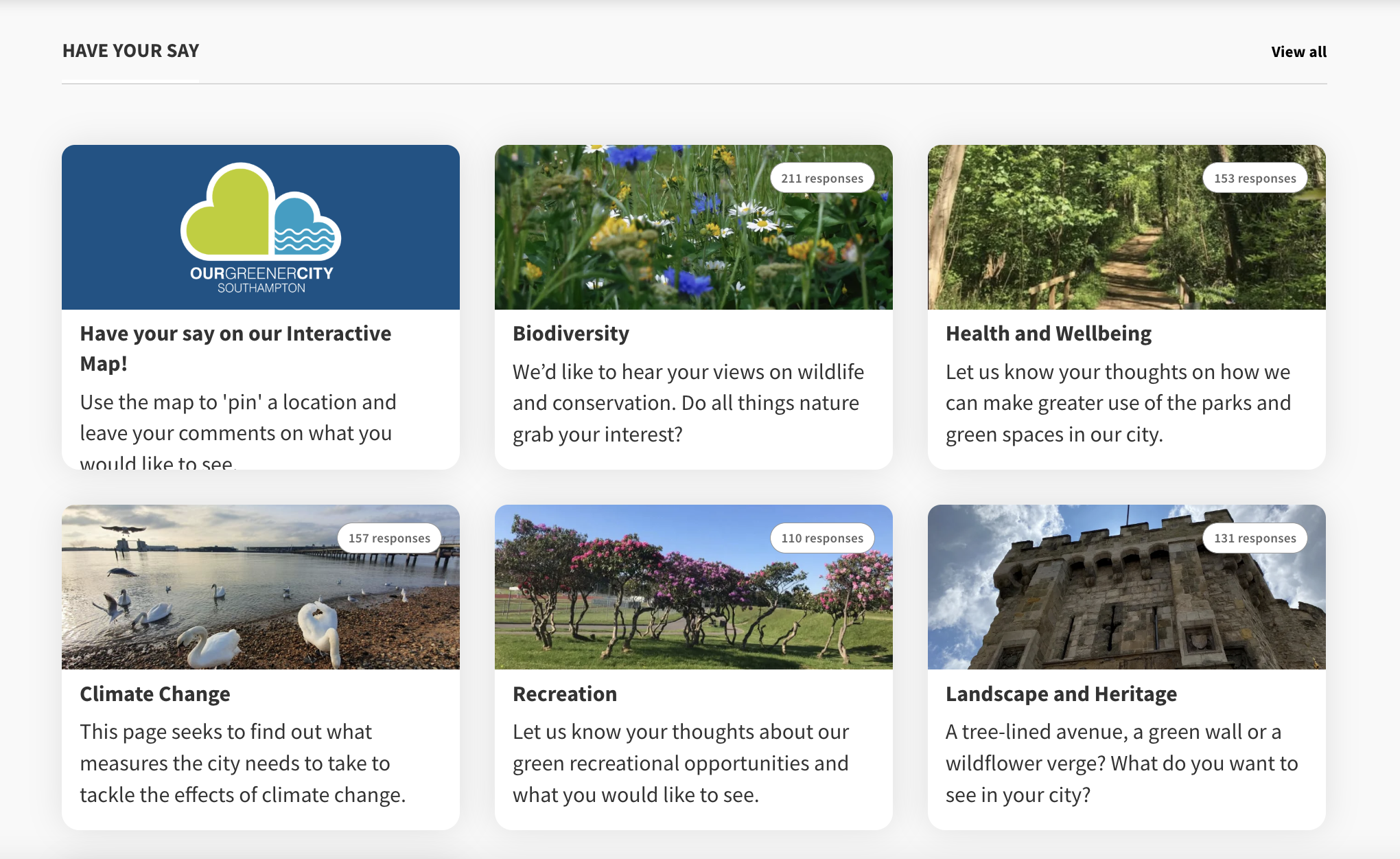1400x859 pixels.
Task: Click the 110 responses badge
Action: pos(822,538)
